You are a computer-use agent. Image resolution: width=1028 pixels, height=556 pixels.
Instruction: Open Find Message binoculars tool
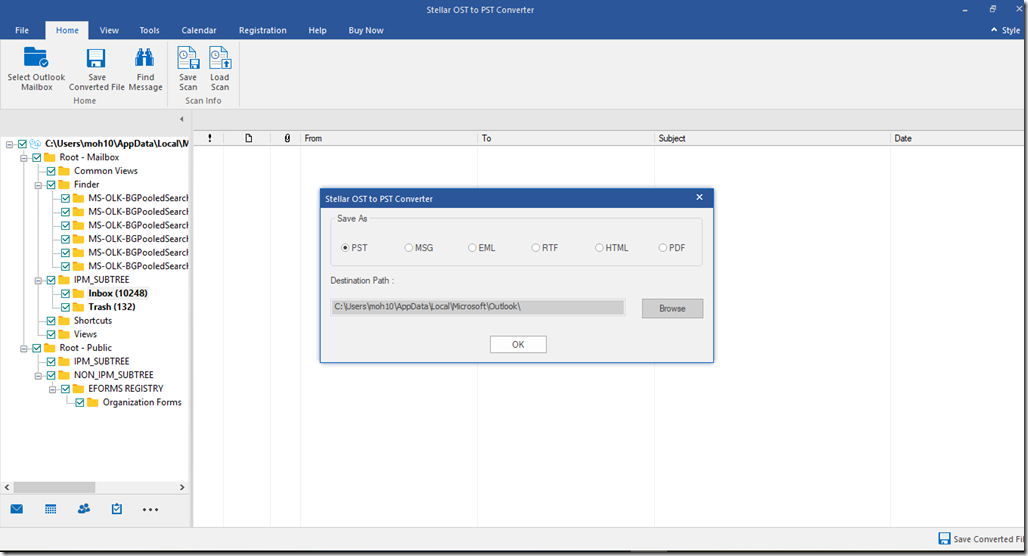145,68
